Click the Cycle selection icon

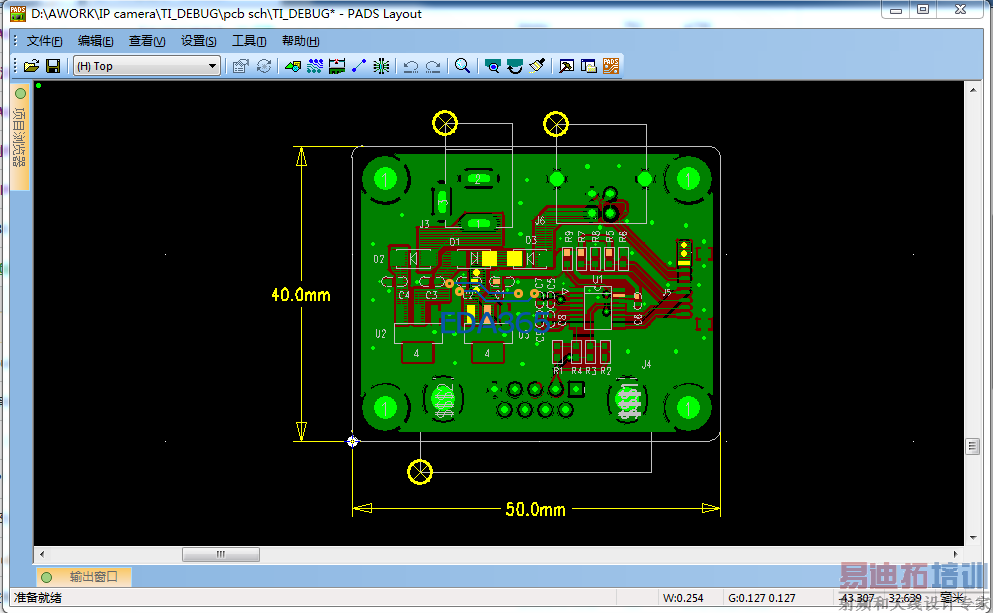(x=263, y=66)
